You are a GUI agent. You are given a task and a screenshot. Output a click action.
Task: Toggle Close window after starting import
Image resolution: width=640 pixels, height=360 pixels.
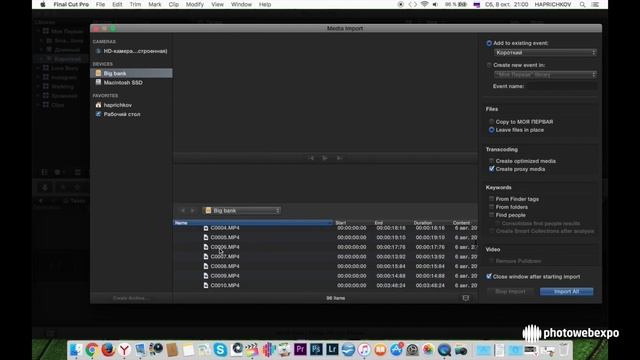coord(489,276)
